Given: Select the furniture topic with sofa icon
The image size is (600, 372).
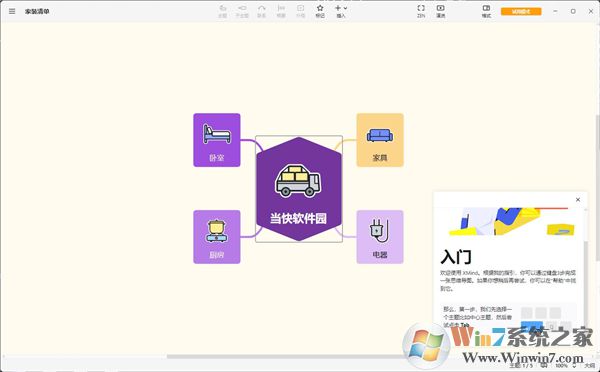Looking at the screenshot, I should click(380, 140).
